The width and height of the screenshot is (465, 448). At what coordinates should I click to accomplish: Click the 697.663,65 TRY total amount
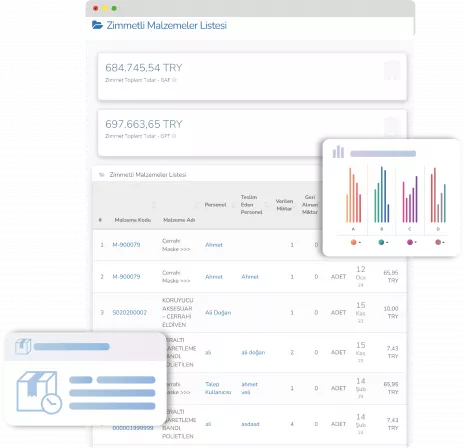coord(144,124)
